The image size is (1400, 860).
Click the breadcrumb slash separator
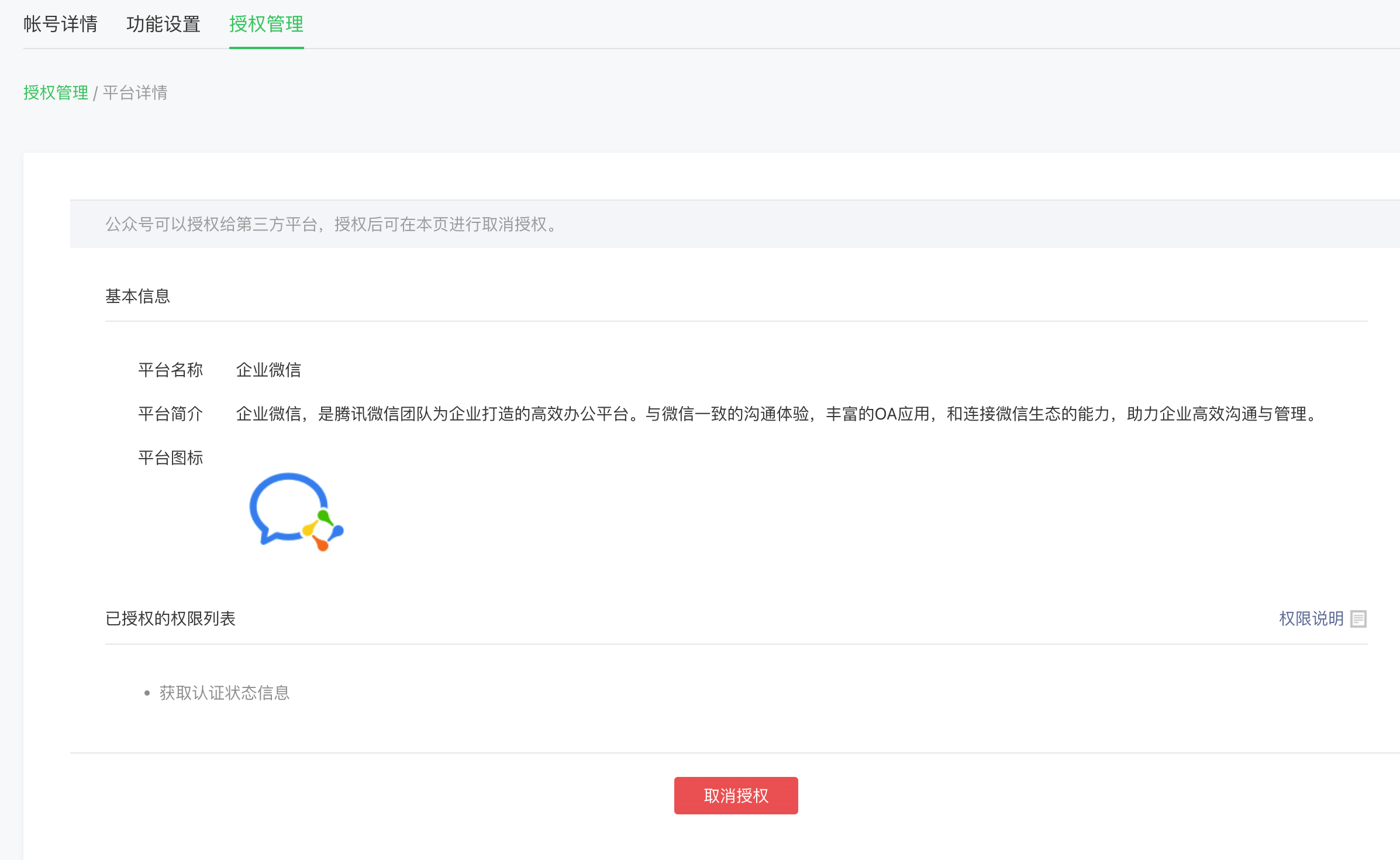point(95,94)
